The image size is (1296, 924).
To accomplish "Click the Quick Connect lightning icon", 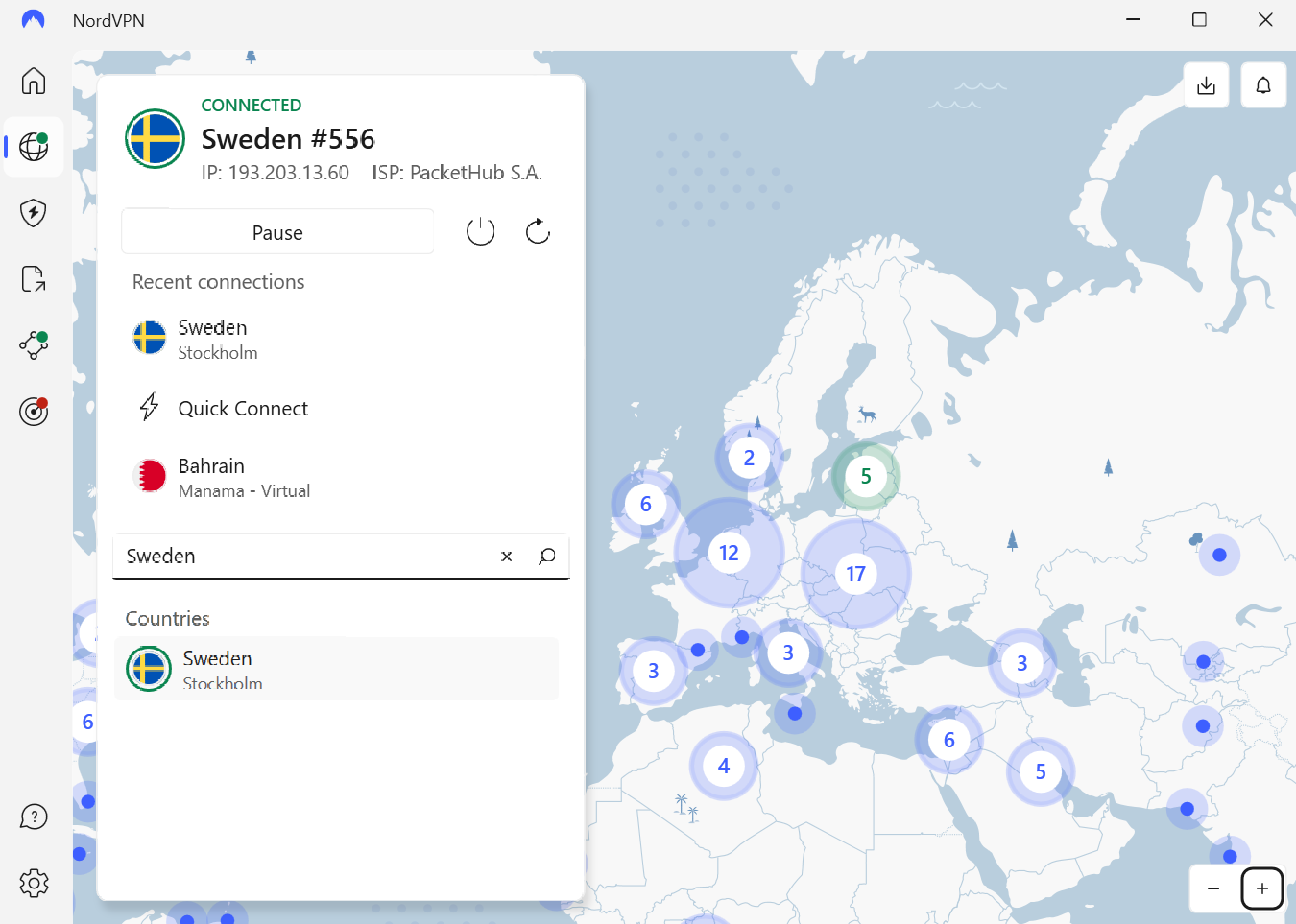I will tap(149, 407).
